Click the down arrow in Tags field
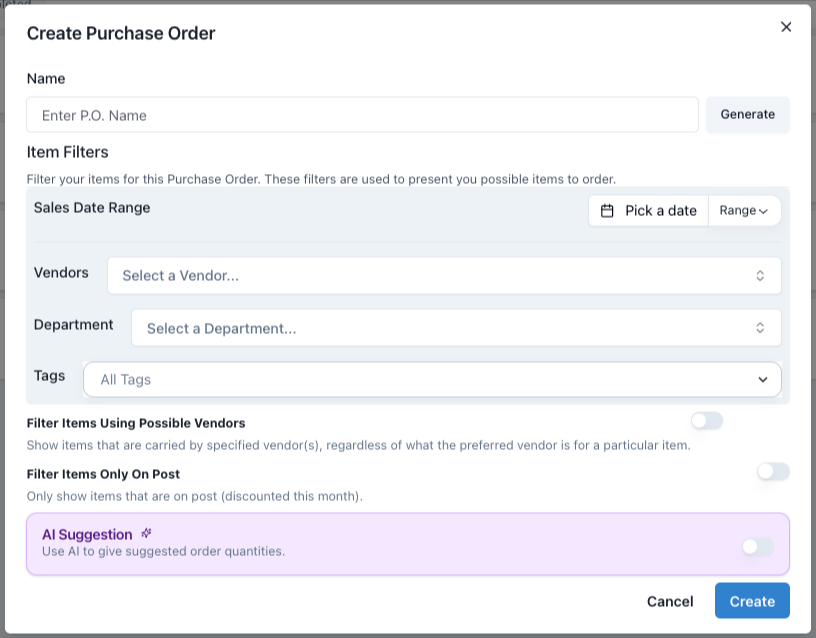 (x=763, y=380)
